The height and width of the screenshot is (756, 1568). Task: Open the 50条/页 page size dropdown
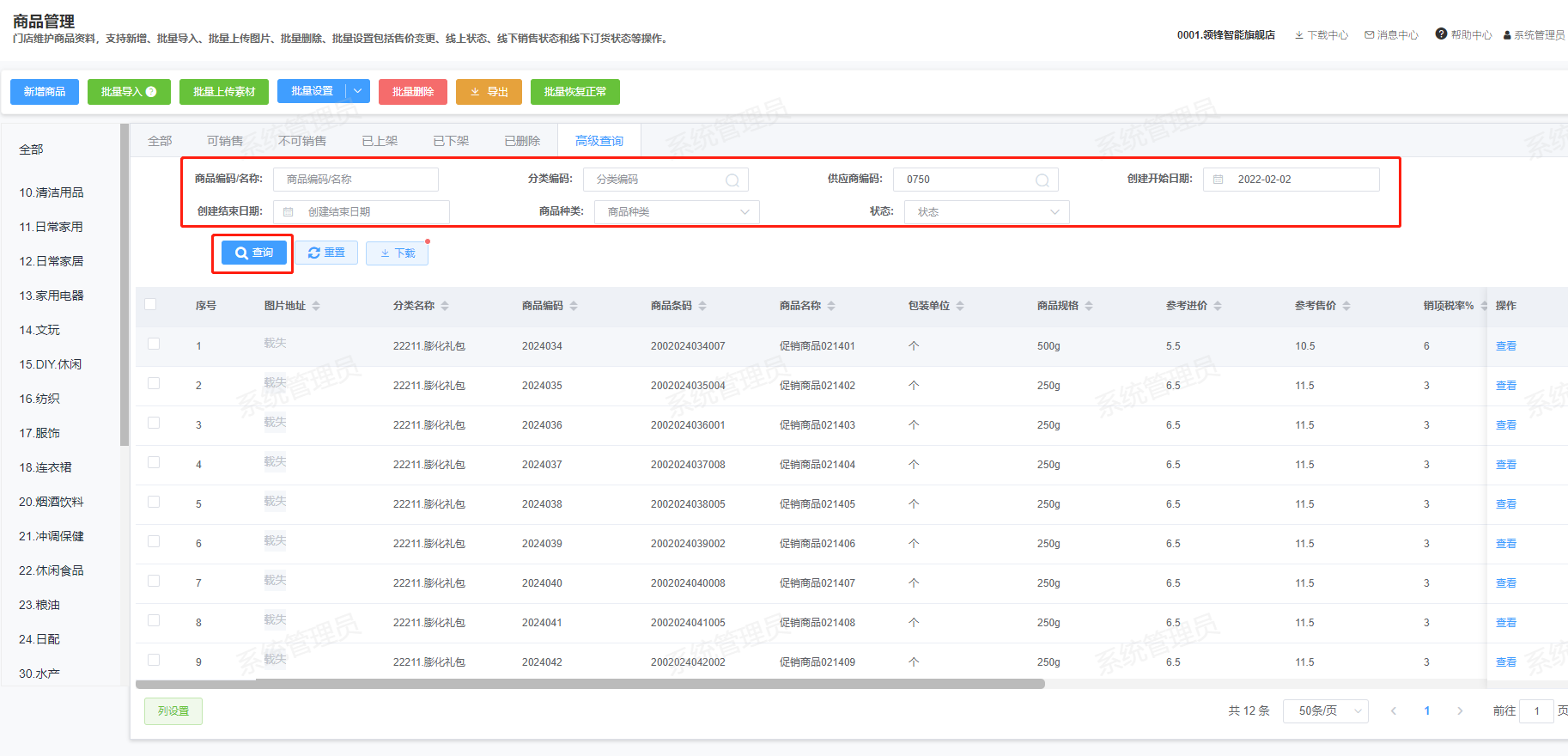pyautogui.click(x=1325, y=711)
